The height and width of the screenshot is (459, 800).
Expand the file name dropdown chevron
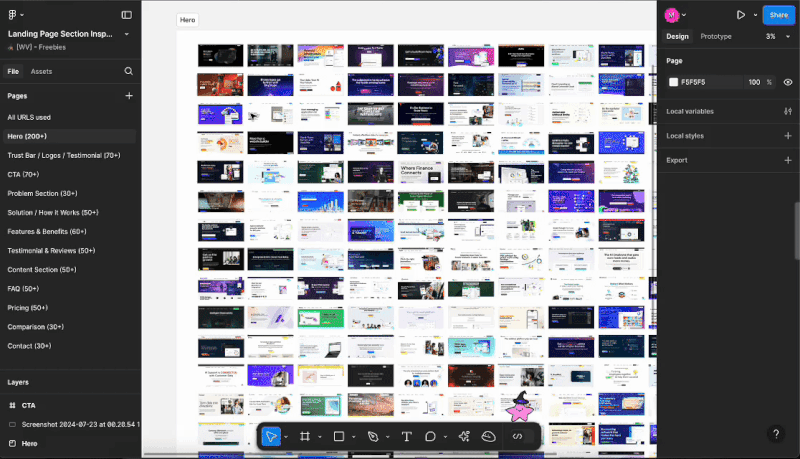(127, 34)
